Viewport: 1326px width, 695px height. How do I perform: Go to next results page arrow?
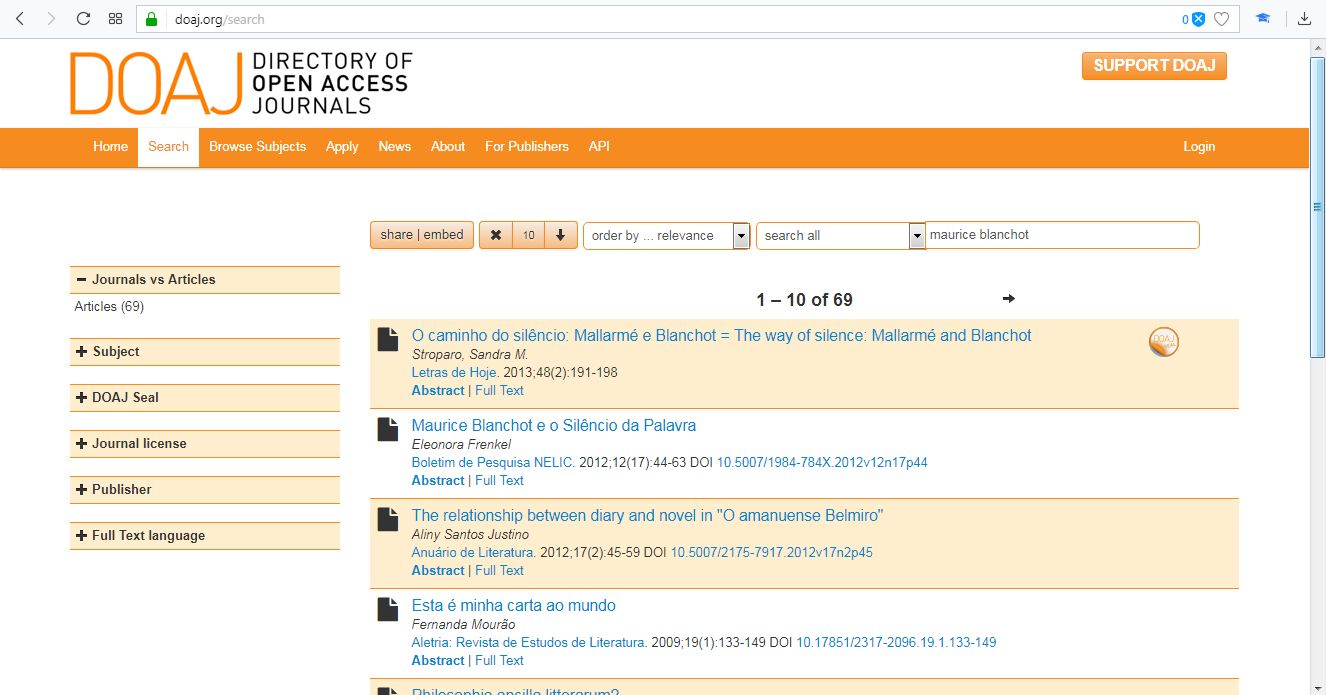(x=1008, y=298)
